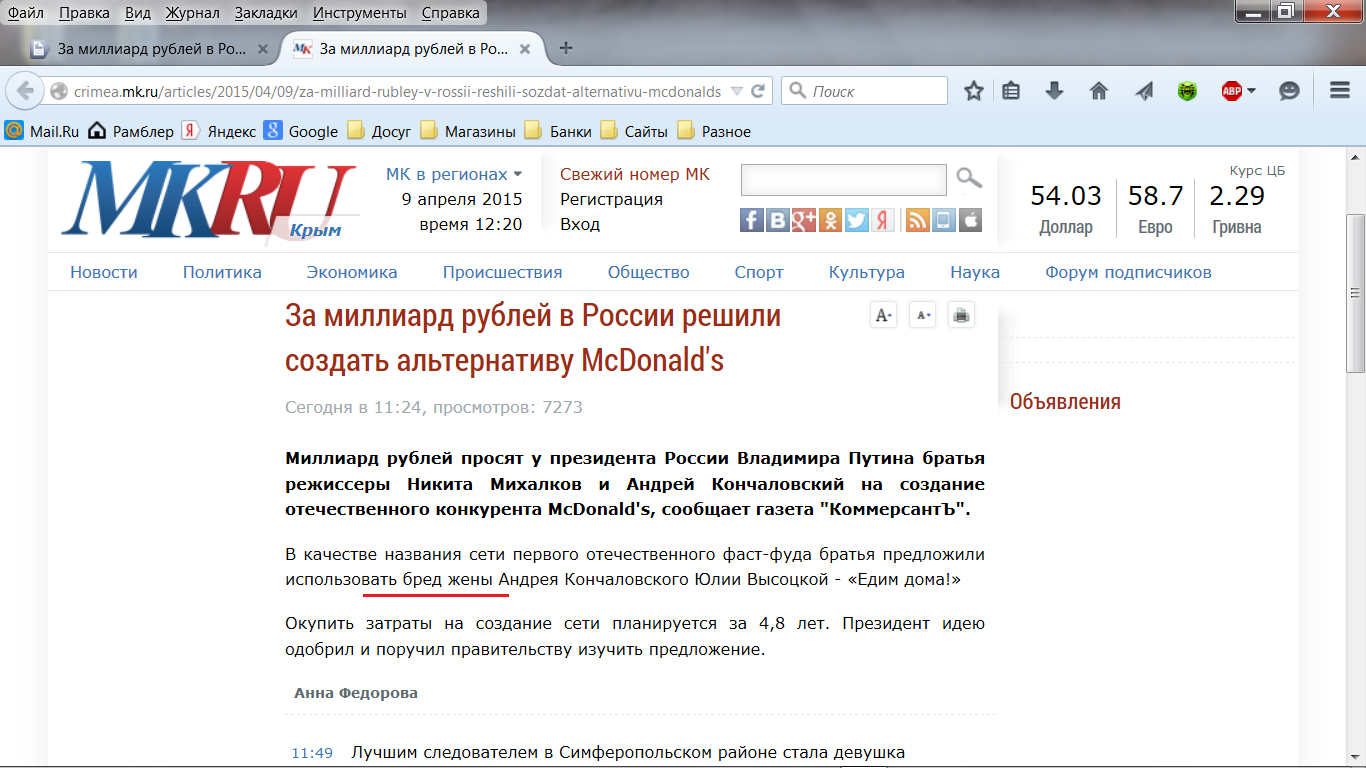Open the Файл menu
The height and width of the screenshot is (768, 1366).
tap(25, 13)
